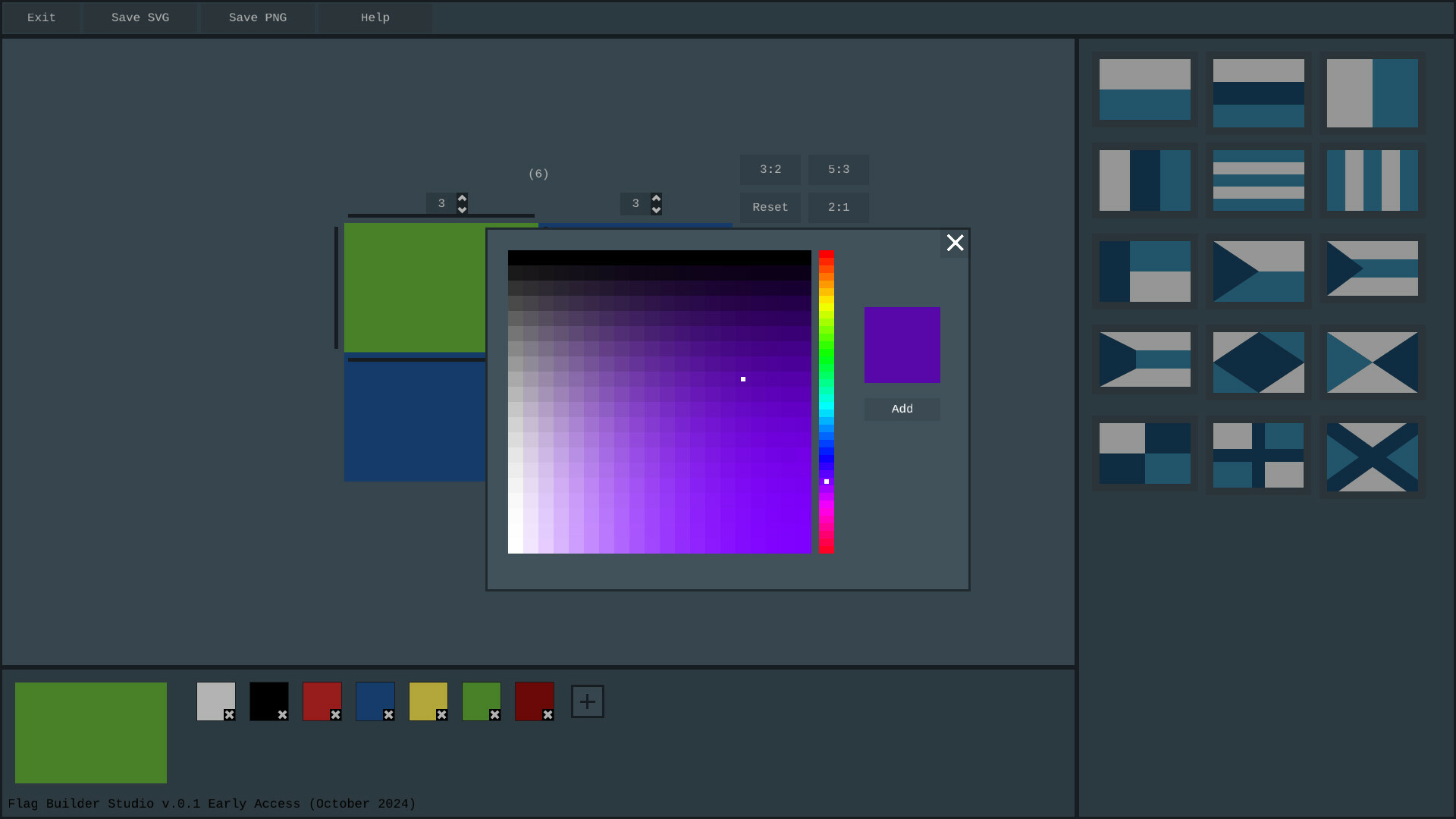Image resolution: width=1456 pixels, height=819 pixels.
Task: Remove the red color from the palette
Action: (x=334, y=714)
